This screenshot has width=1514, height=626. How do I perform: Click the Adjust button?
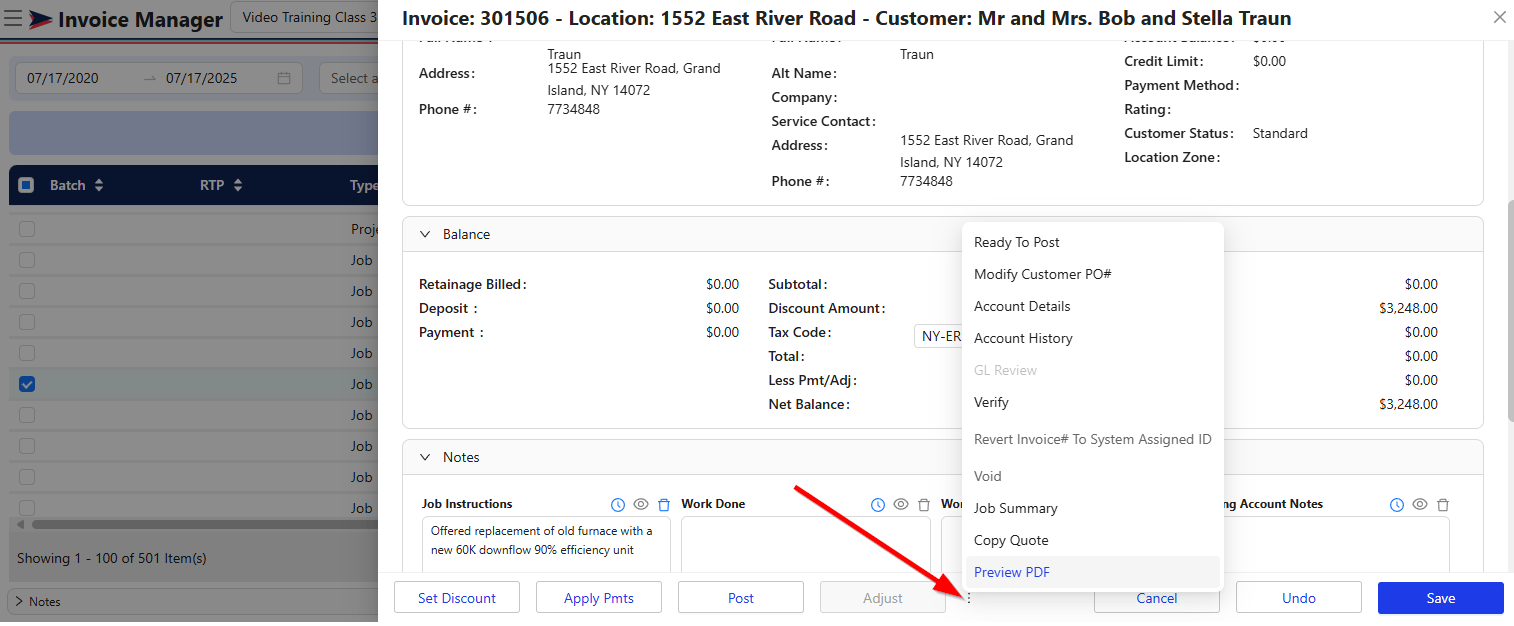883,598
